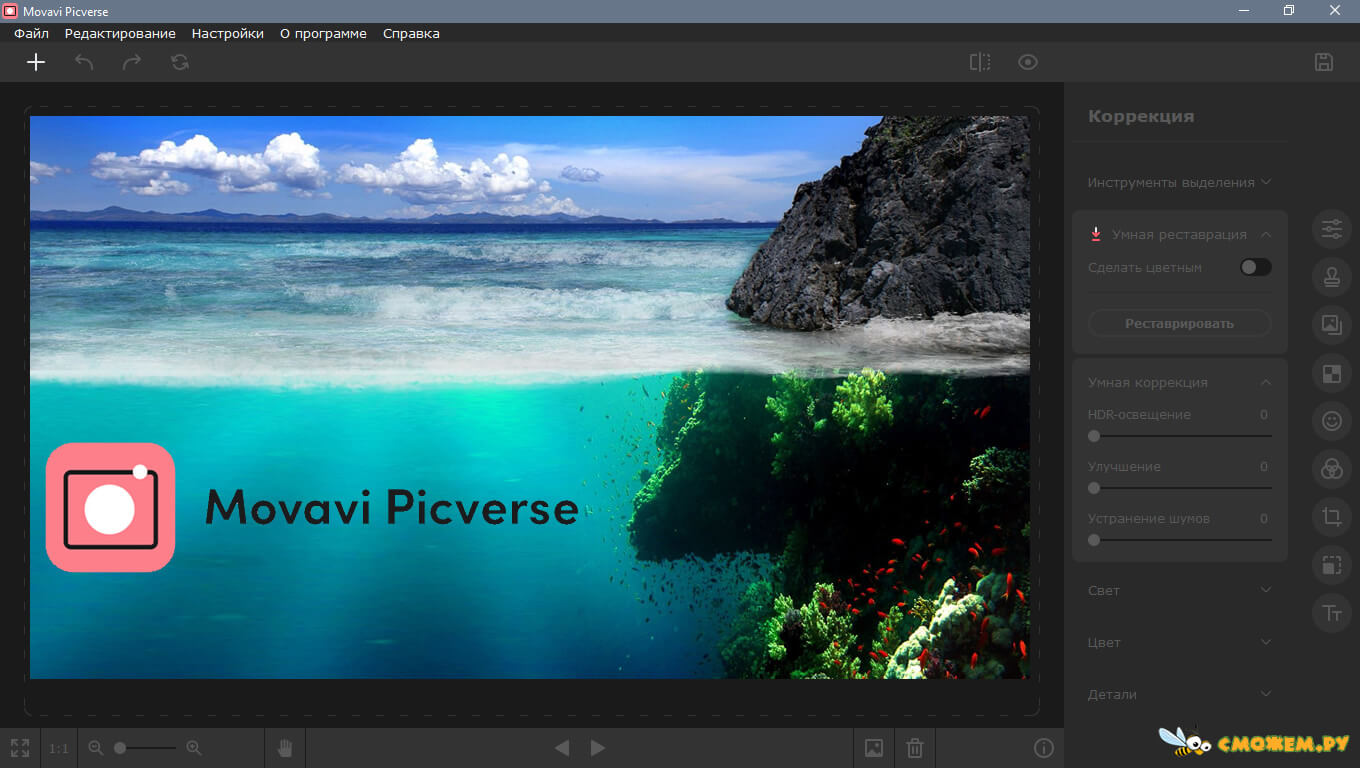Activate the Hand pan tool
This screenshot has width=1360, height=768.
point(285,748)
